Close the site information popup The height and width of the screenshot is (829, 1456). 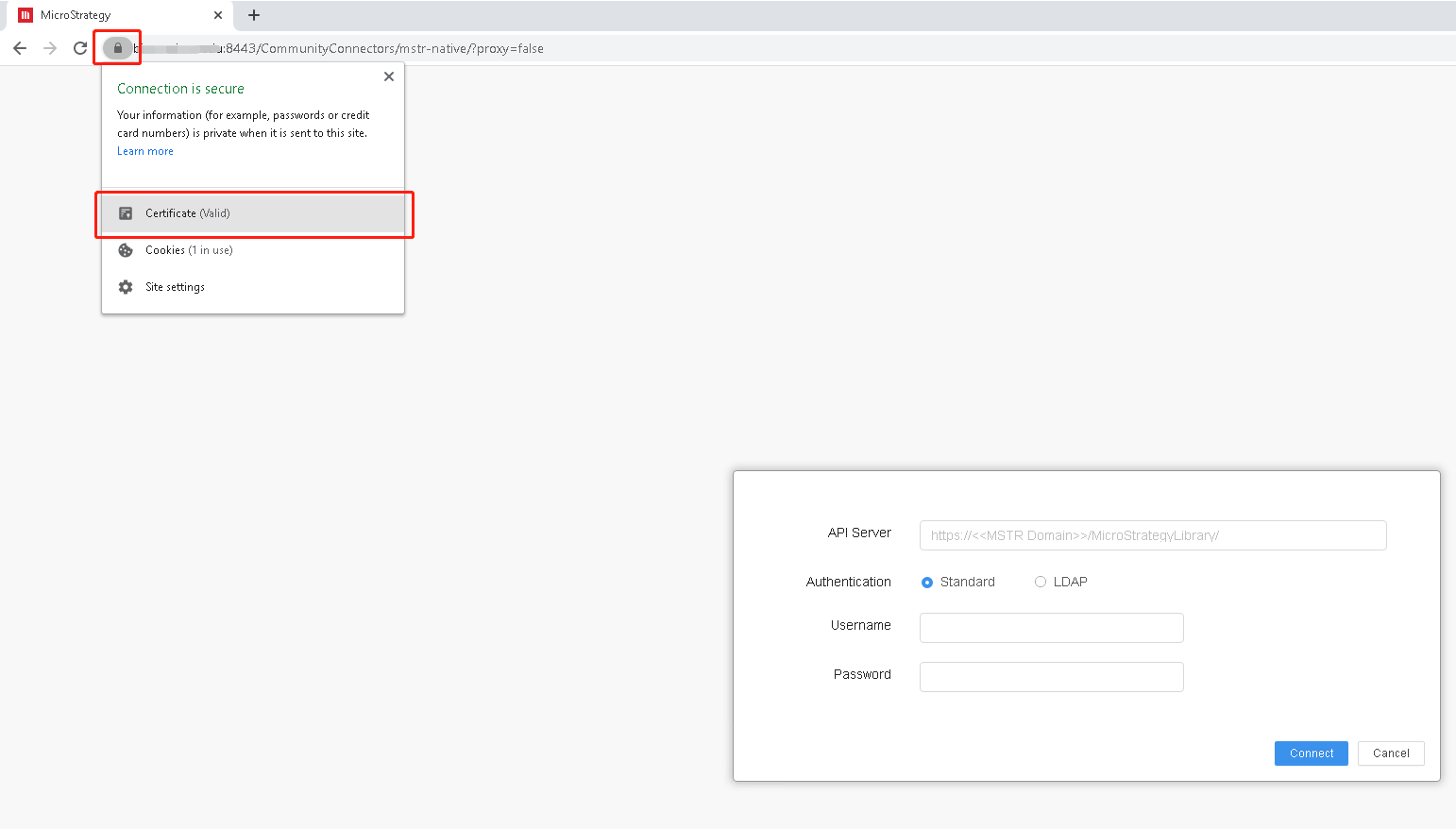[389, 76]
